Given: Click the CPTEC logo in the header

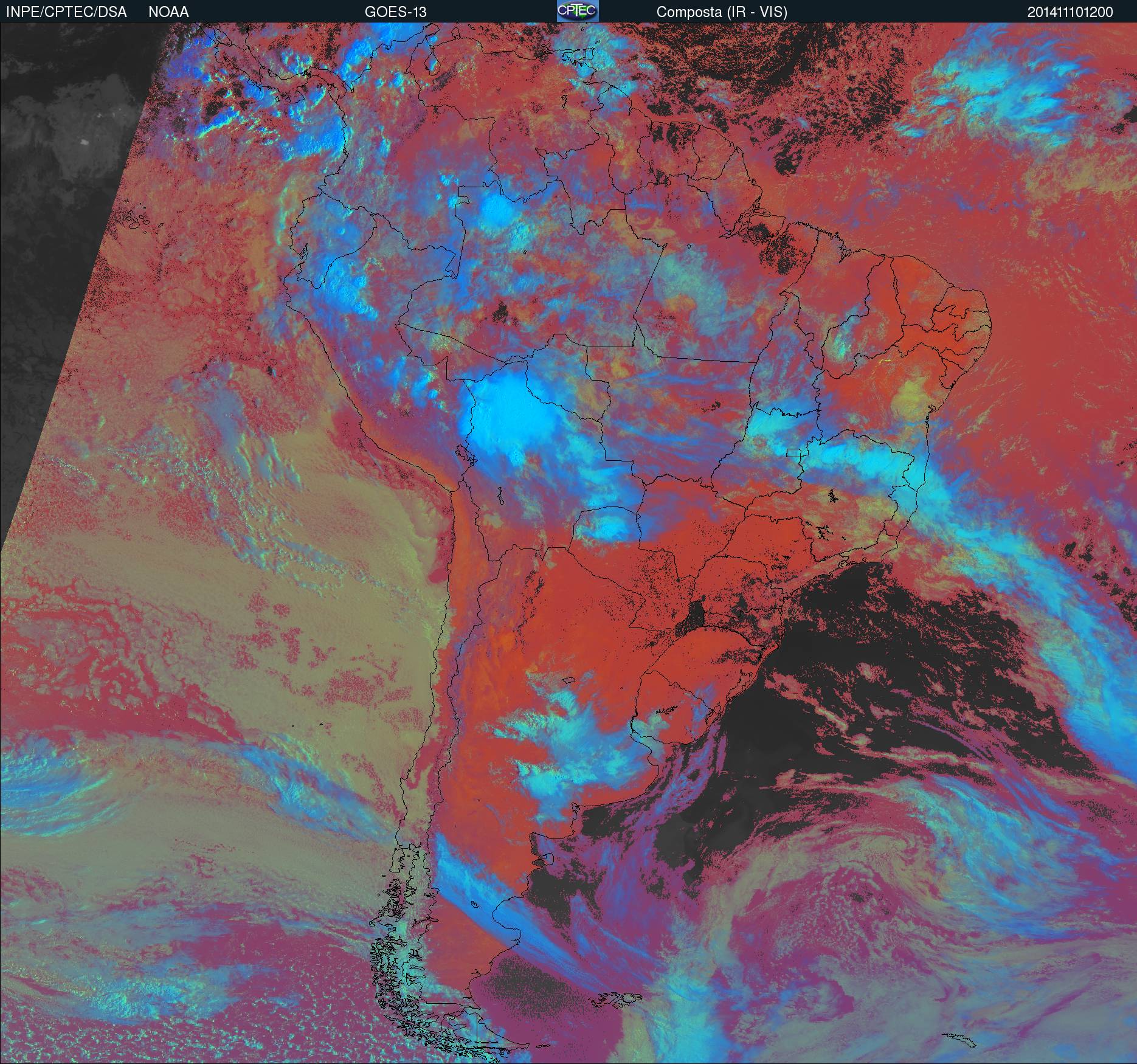Looking at the screenshot, I should (578, 11).
